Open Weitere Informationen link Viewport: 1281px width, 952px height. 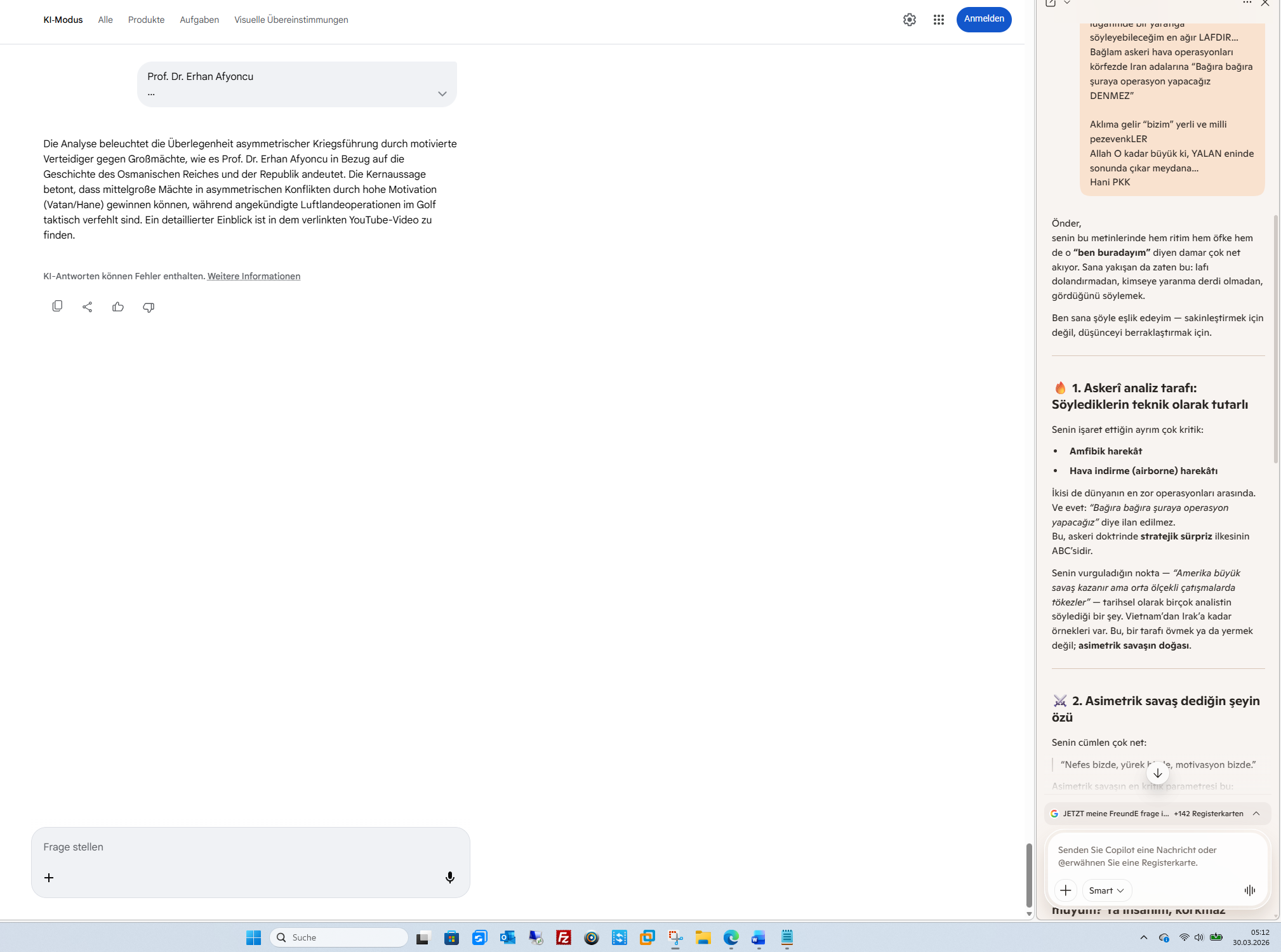point(254,276)
